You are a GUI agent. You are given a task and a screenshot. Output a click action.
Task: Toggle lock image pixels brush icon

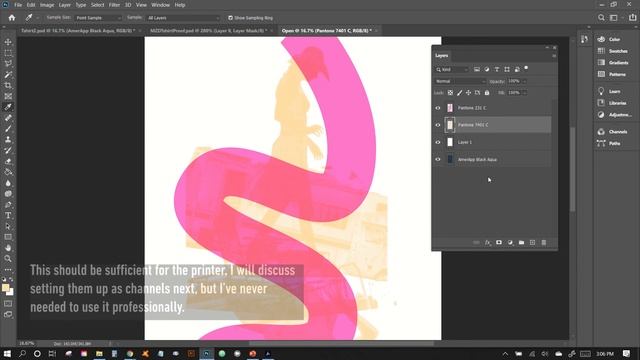(460, 93)
